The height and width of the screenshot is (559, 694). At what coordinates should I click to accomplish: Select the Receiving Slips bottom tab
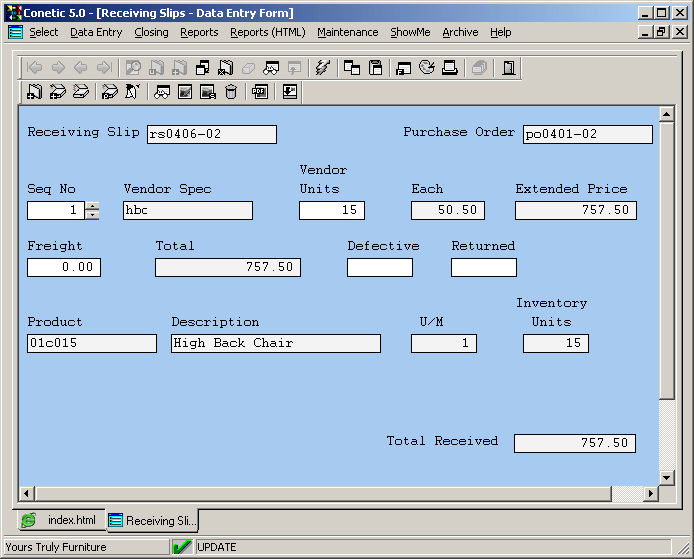coord(153,520)
